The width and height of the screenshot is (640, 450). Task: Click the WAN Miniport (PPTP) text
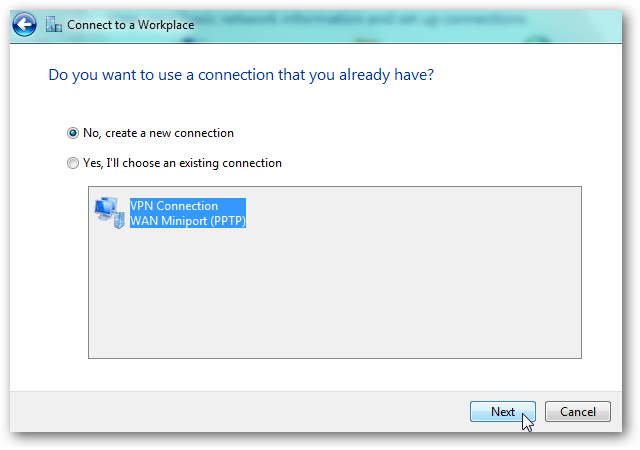188,220
